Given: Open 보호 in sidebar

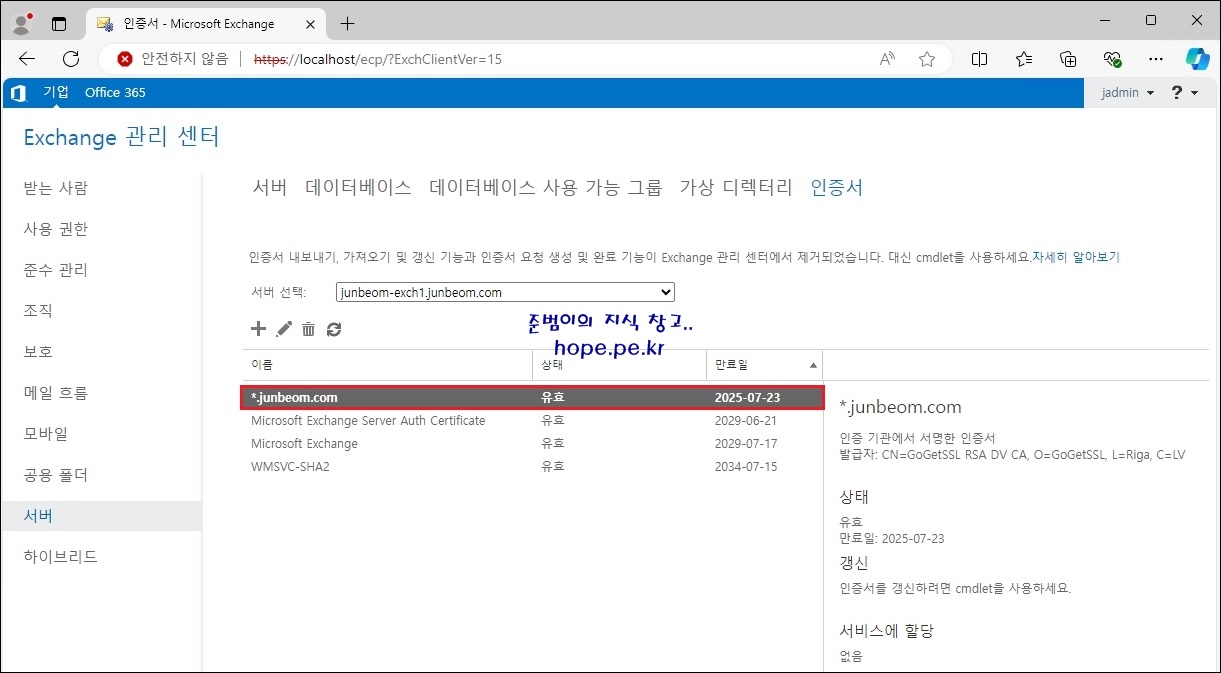Looking at the screenshot, I should [38, 352].
